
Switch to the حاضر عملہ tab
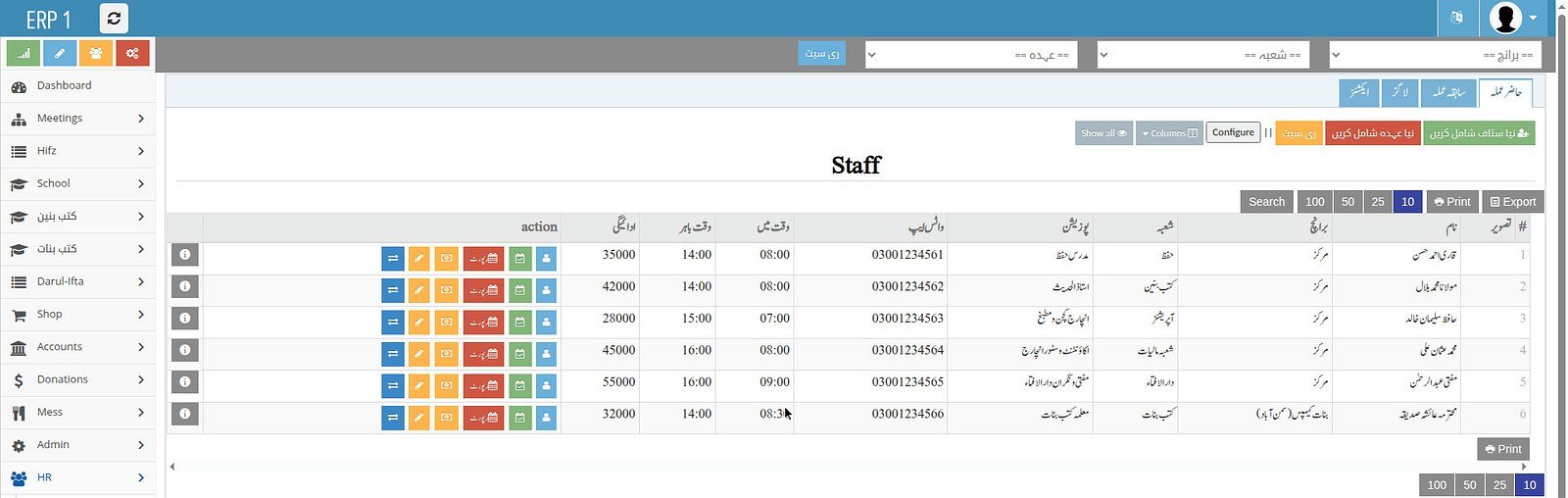point(1505,92)
